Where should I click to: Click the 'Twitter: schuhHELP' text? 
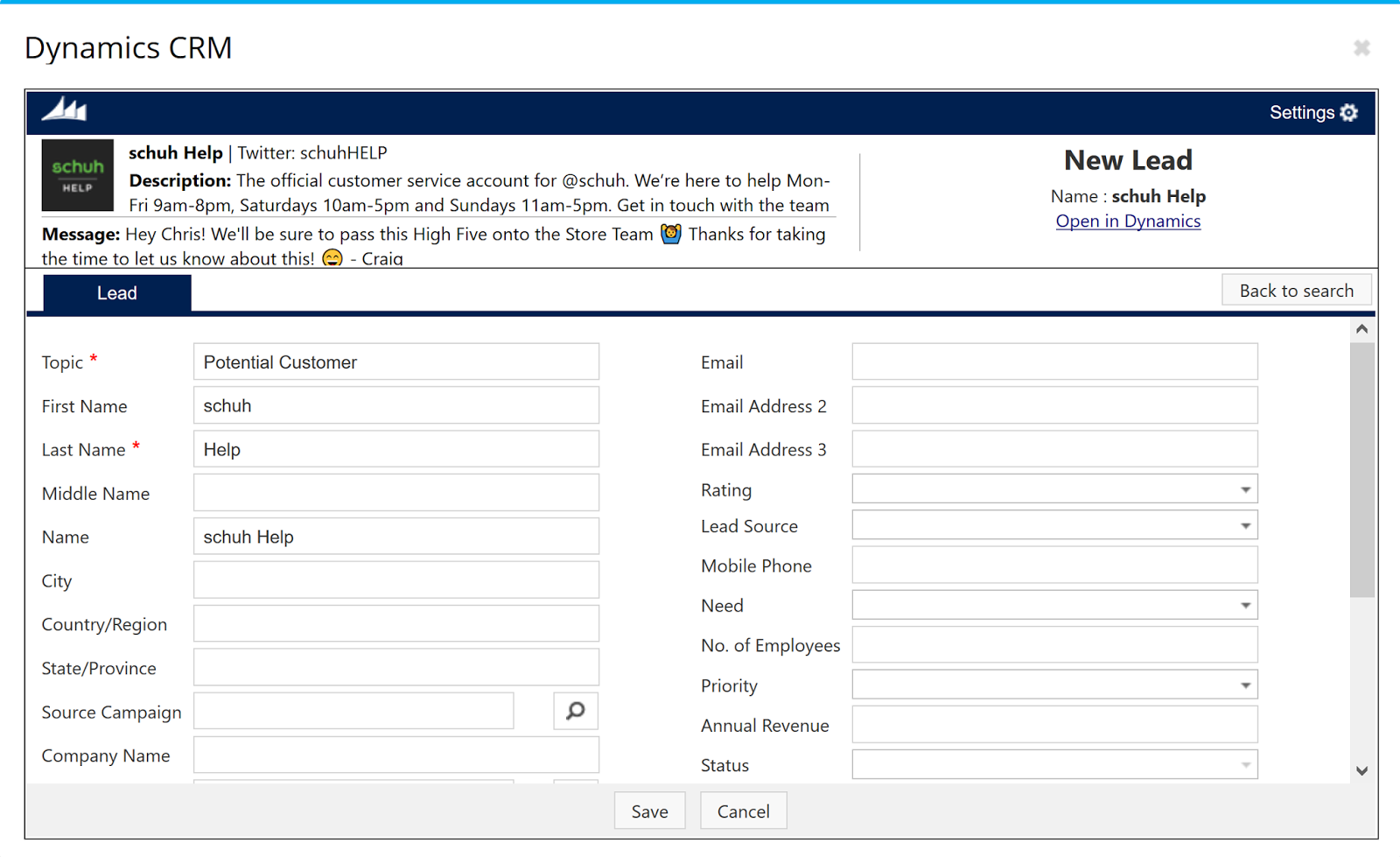click(312, 152)
